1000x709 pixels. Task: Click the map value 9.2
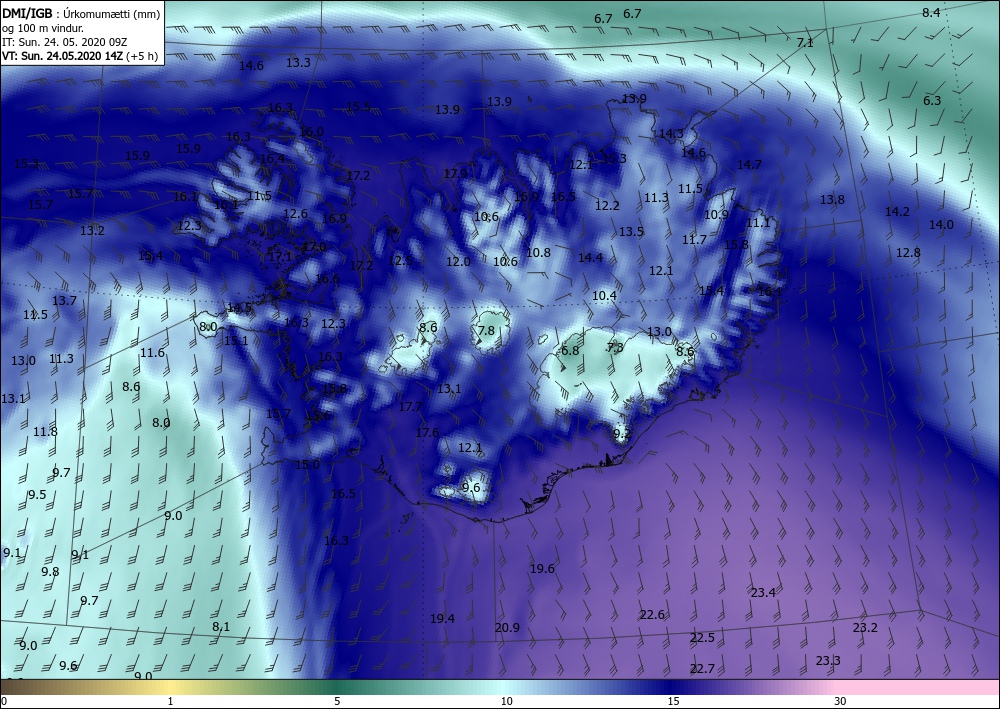622,434
